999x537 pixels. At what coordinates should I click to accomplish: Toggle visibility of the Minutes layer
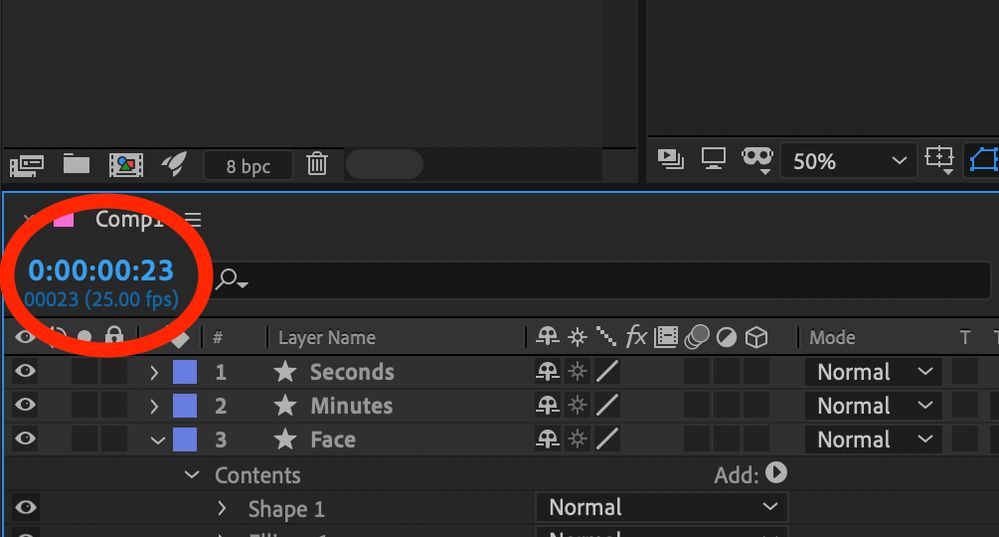tap(25, 406)
